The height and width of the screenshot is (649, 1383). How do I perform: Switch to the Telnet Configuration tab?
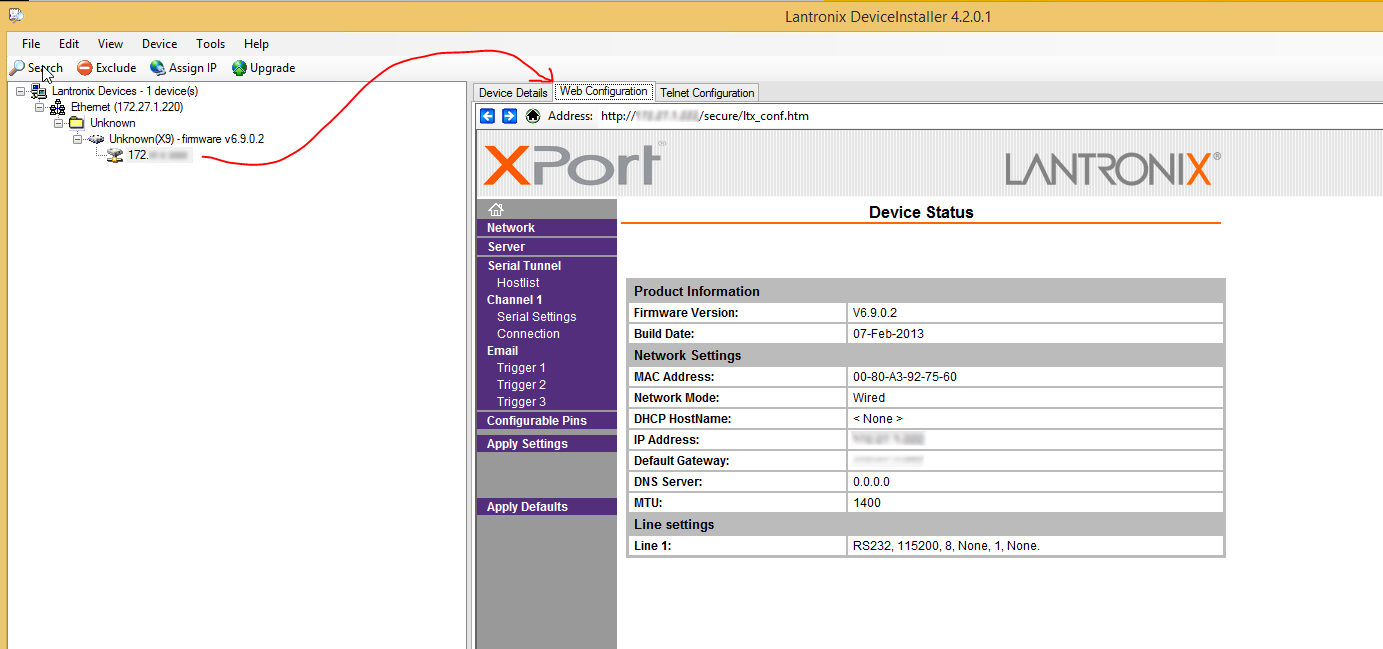[x=707, y=93]
